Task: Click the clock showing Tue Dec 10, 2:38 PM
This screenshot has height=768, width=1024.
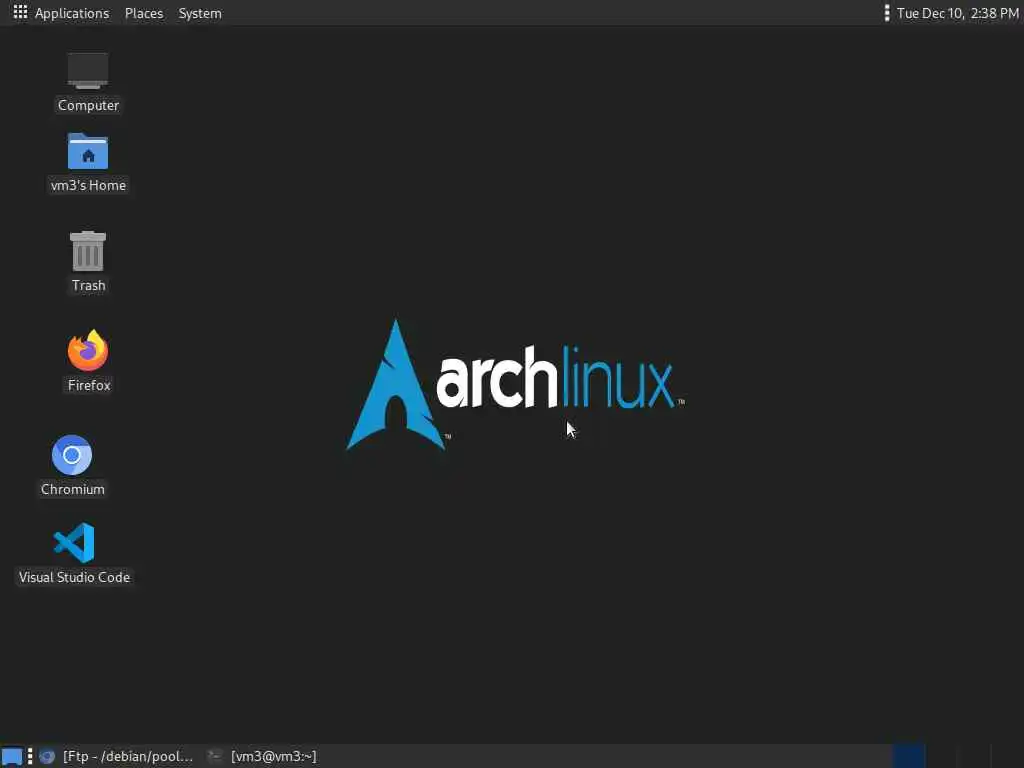Action: 957,13
